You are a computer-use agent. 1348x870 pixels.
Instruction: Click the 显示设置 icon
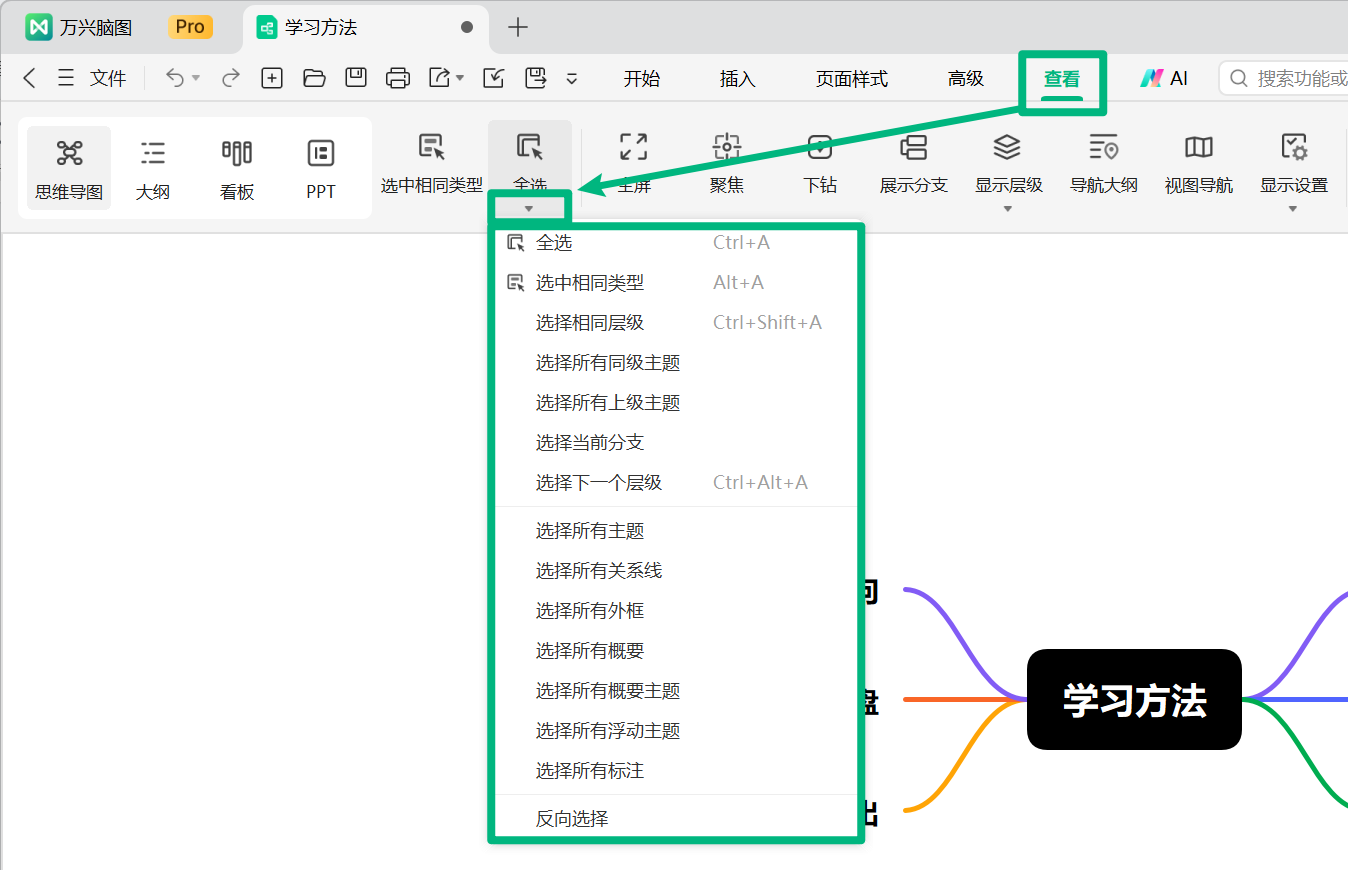(1294, 148)
